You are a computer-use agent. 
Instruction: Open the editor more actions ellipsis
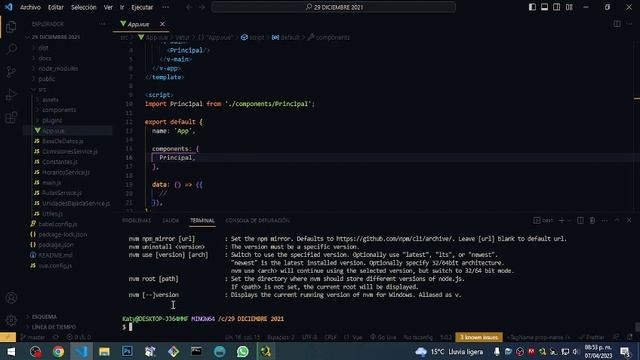(629, 24)
